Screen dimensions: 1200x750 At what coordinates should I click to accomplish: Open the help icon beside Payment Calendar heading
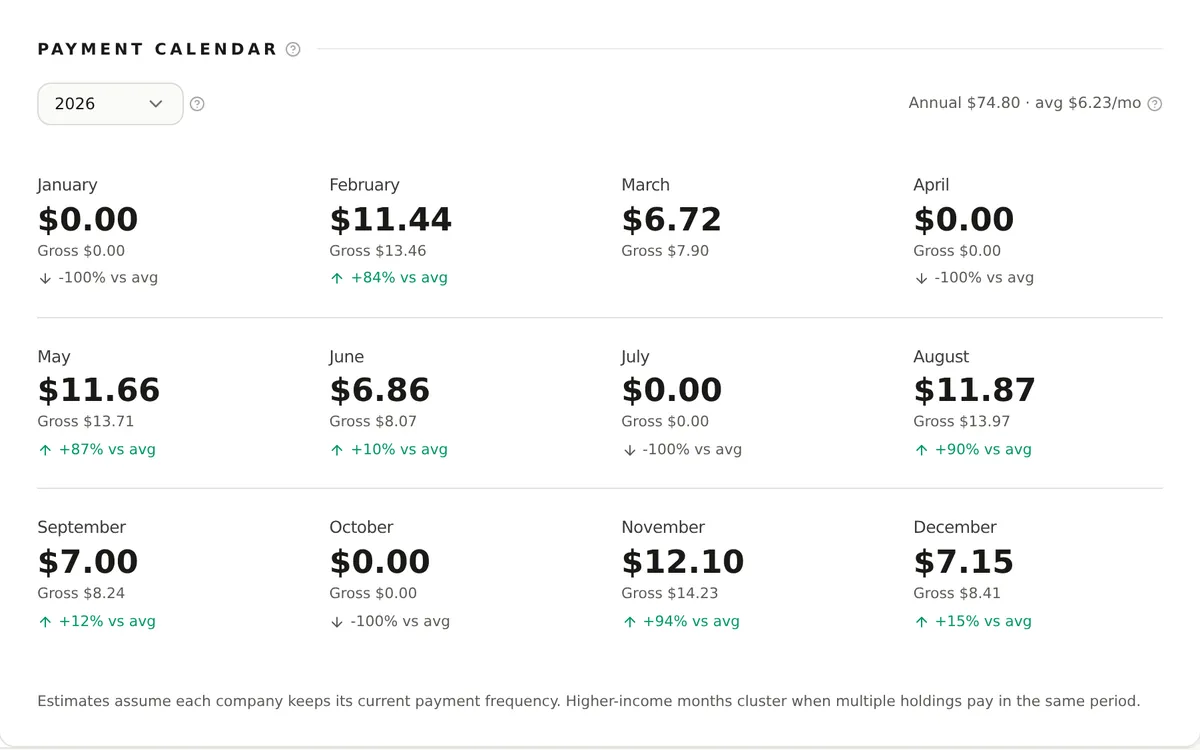click(x=293, y=49)
